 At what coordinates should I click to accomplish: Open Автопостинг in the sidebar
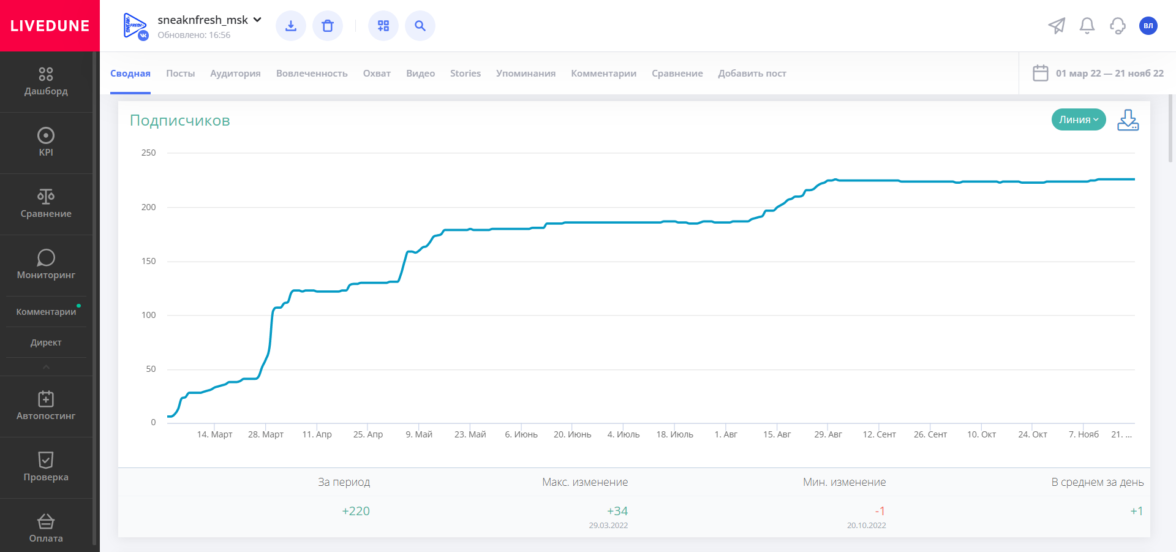(46, 406)
